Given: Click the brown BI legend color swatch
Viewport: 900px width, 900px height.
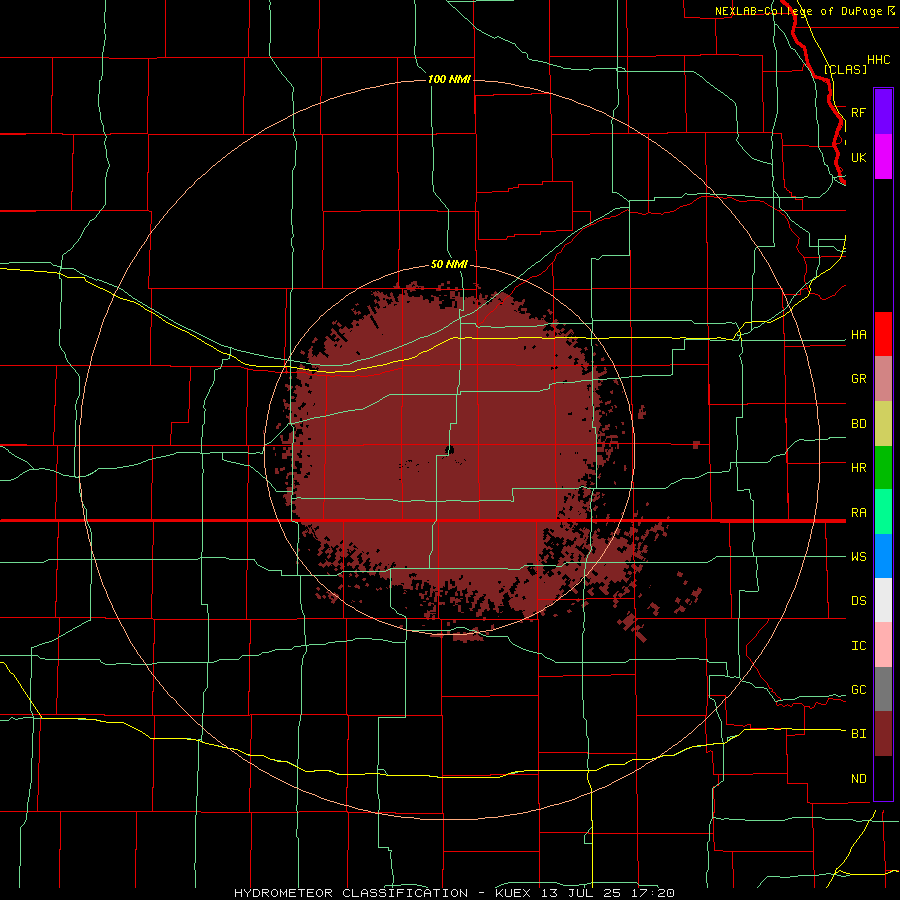Looking at the screenshot, I should point(883,734).
